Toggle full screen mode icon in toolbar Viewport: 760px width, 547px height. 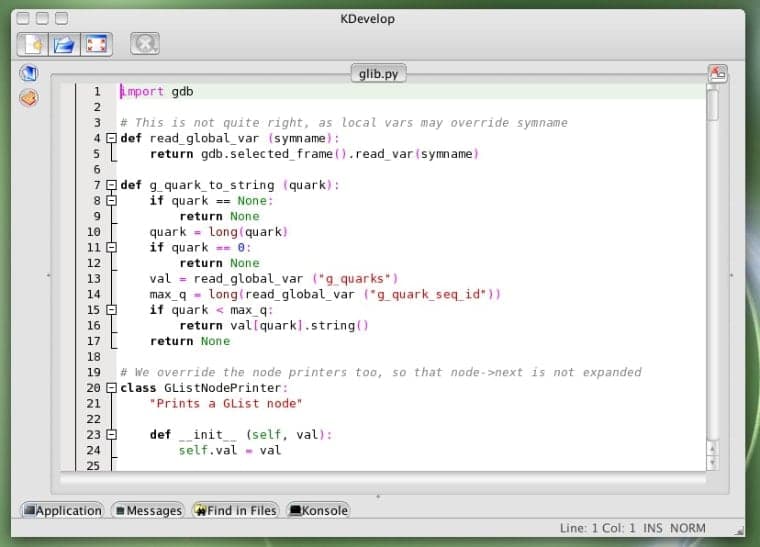(96, 44)
